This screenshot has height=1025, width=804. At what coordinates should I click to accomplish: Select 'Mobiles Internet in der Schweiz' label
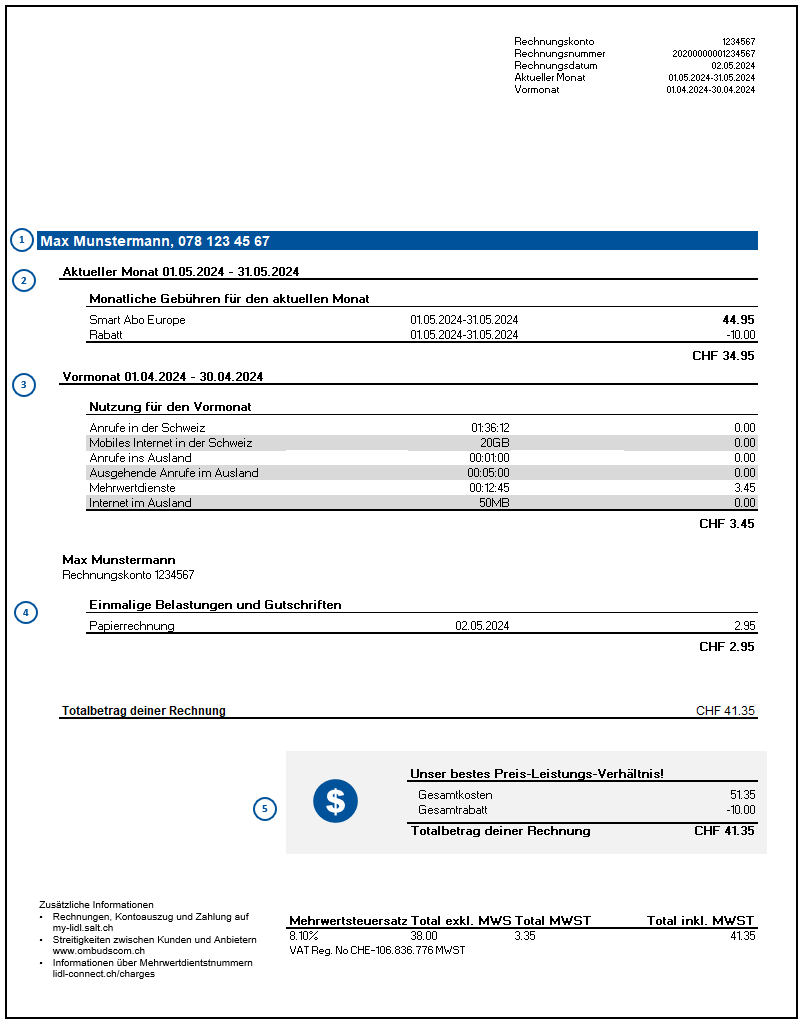[x=171, y=443]
